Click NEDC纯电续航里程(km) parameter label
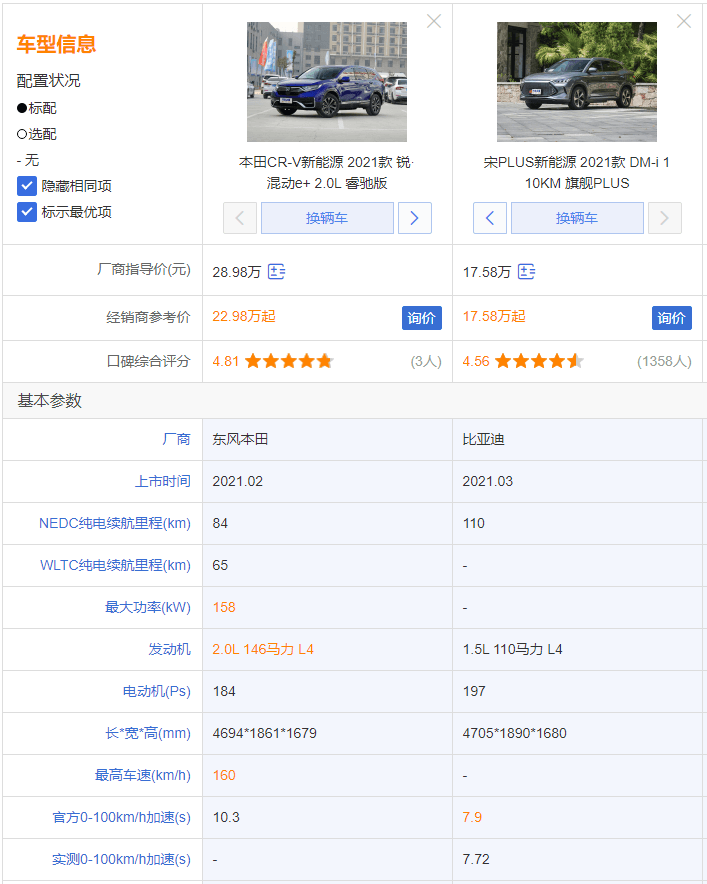Image resolution: width=707 pixels, height=884 pixels. point(115,523)
